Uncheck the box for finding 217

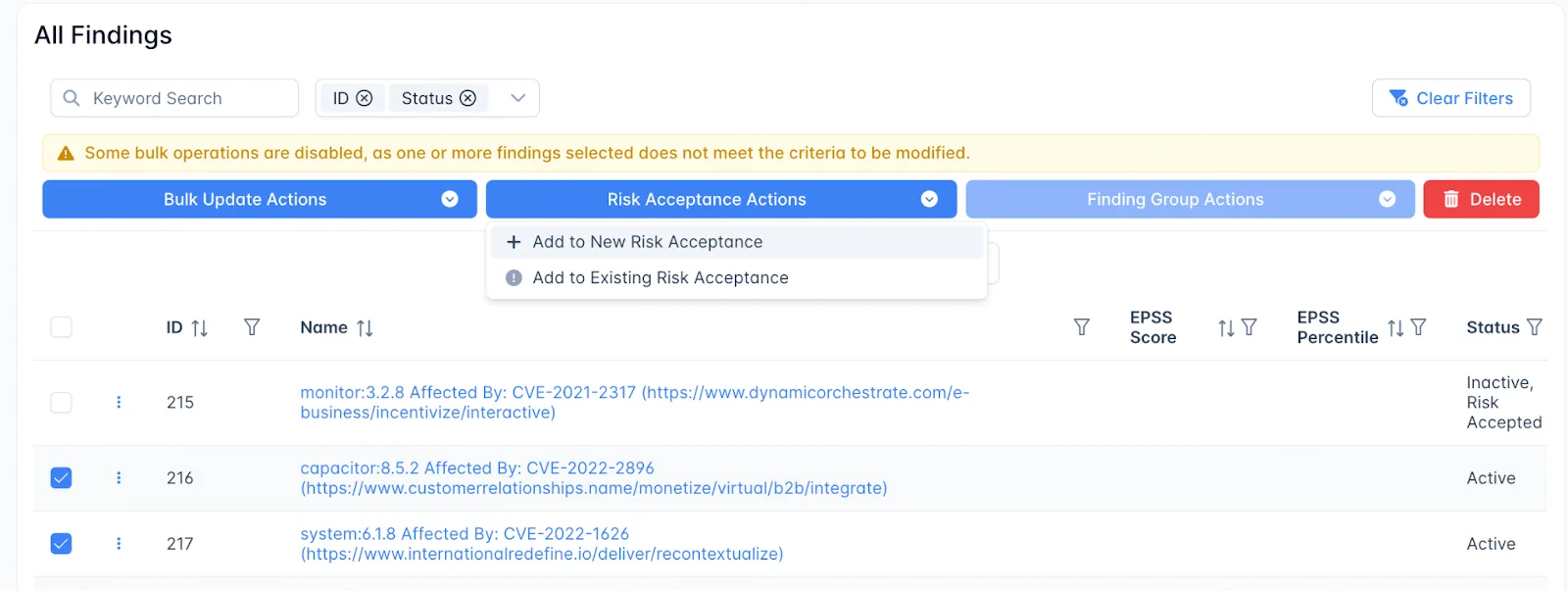61,544
